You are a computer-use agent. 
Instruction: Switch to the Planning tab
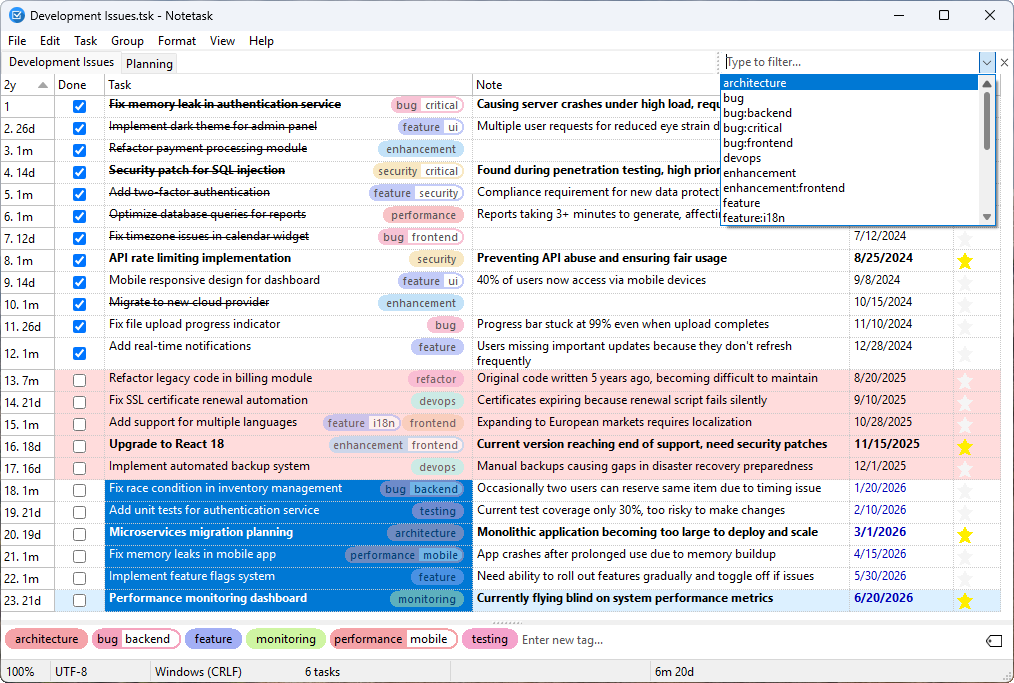click(x=149, y=62)
